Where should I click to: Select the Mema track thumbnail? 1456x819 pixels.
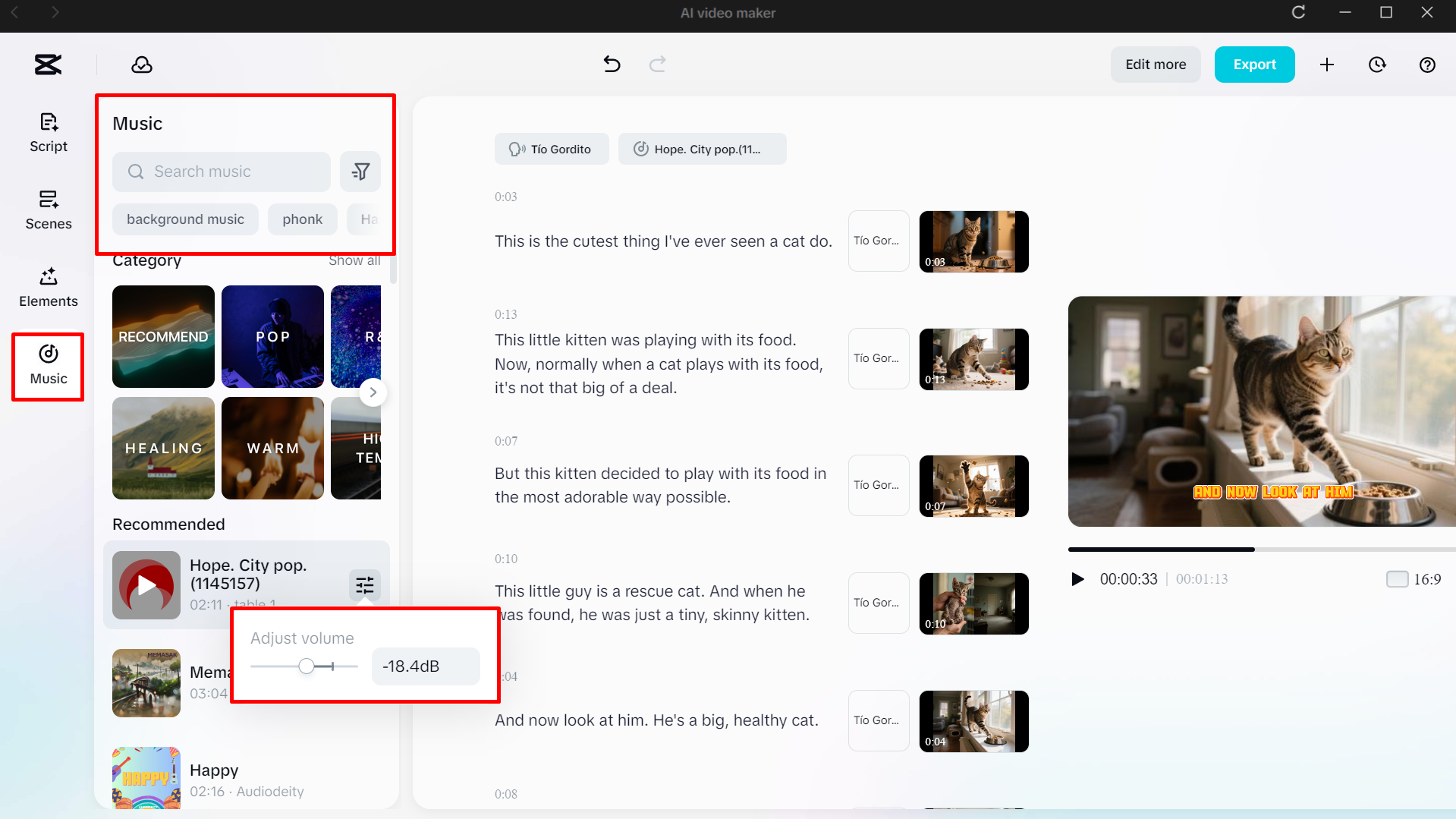pos(146,683)
